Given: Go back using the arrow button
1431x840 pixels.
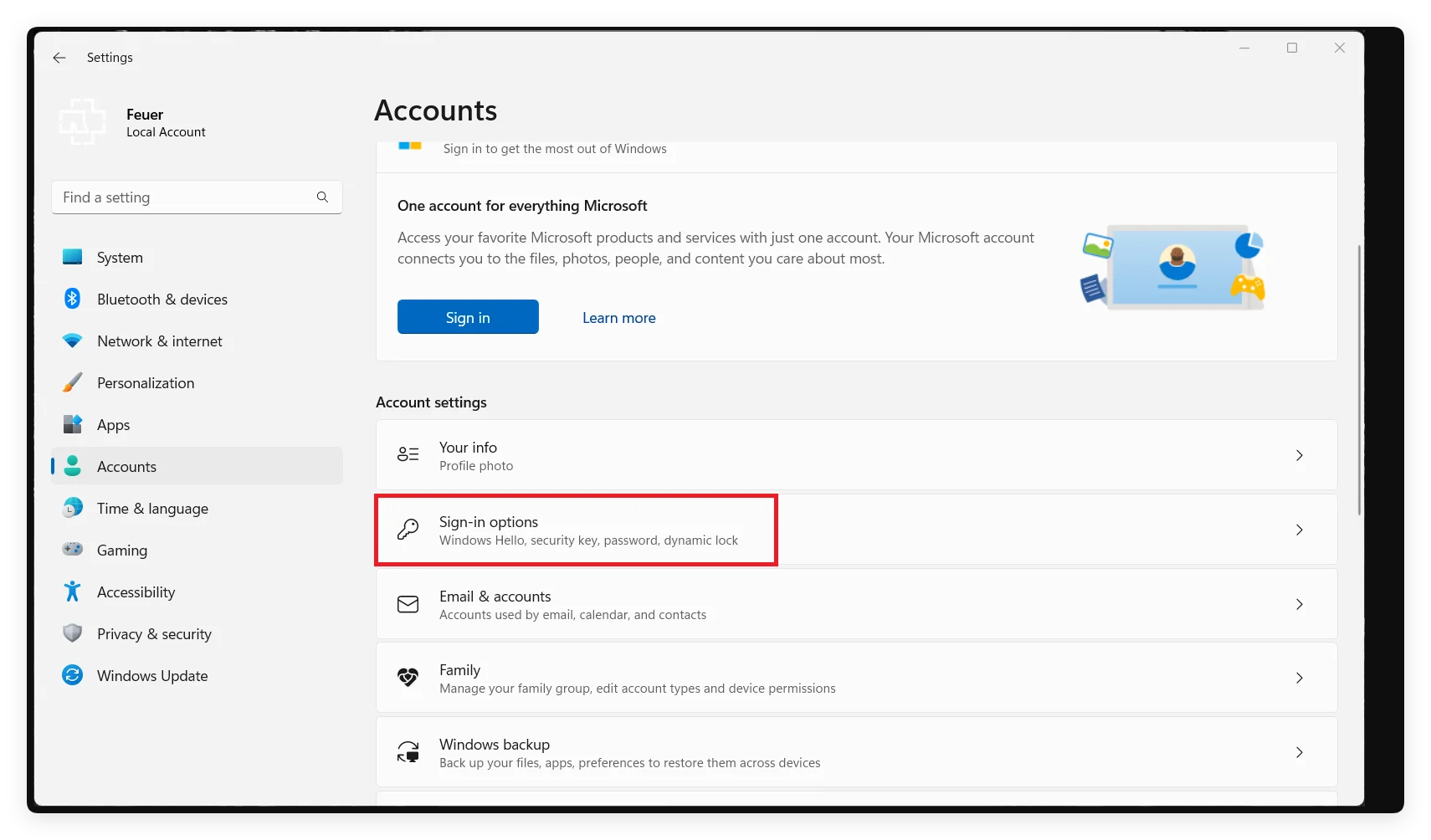Looking at the screenshot, I should [59, 57].
